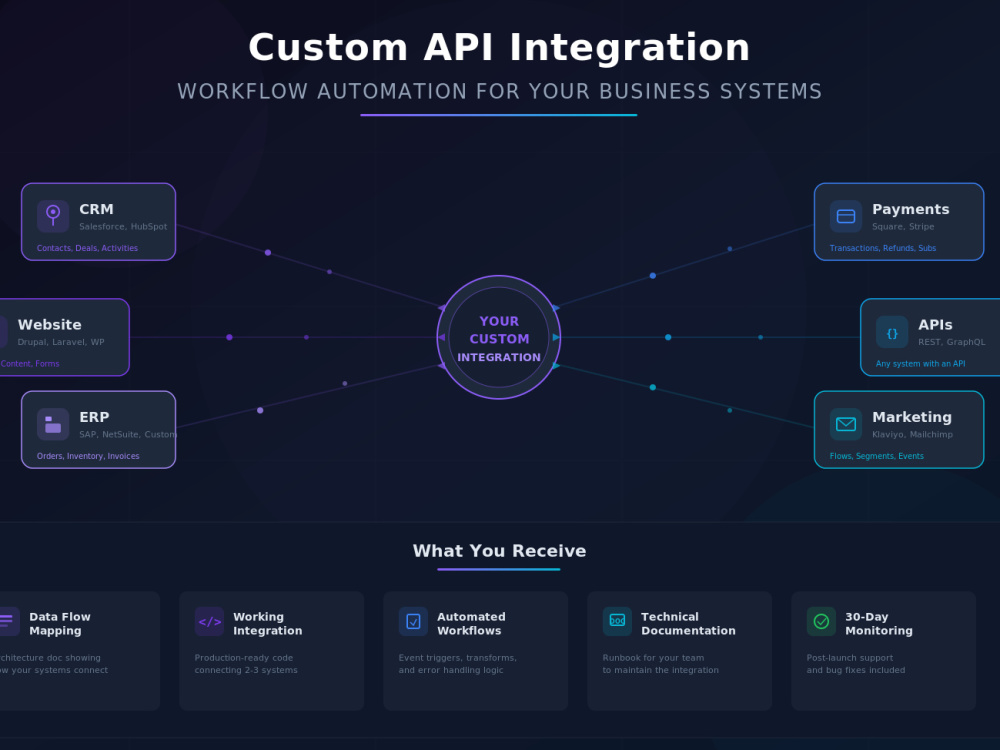Click 'Transactions, Refunds, Subs' text
This screenshot has width=1000, height=750.
(x=883, y=248)
